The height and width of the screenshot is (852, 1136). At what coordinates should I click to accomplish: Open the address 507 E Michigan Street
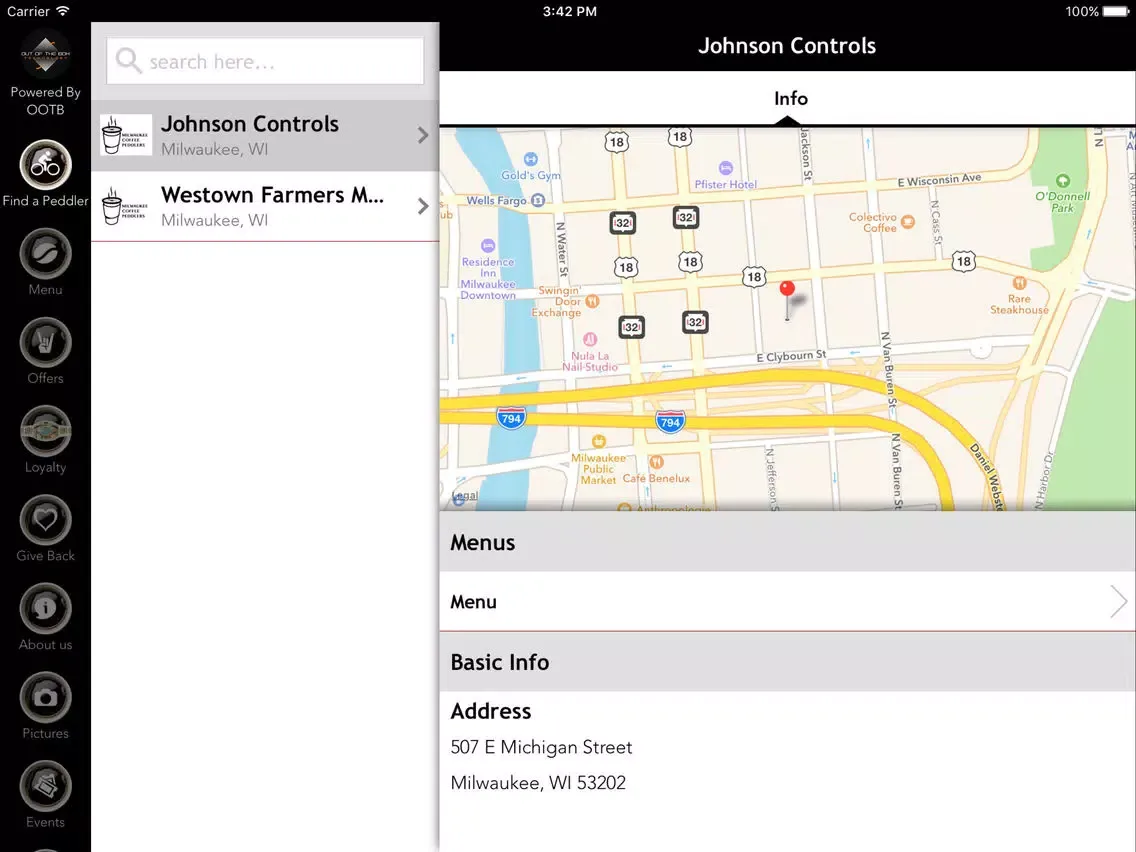[x=541, y=746]
